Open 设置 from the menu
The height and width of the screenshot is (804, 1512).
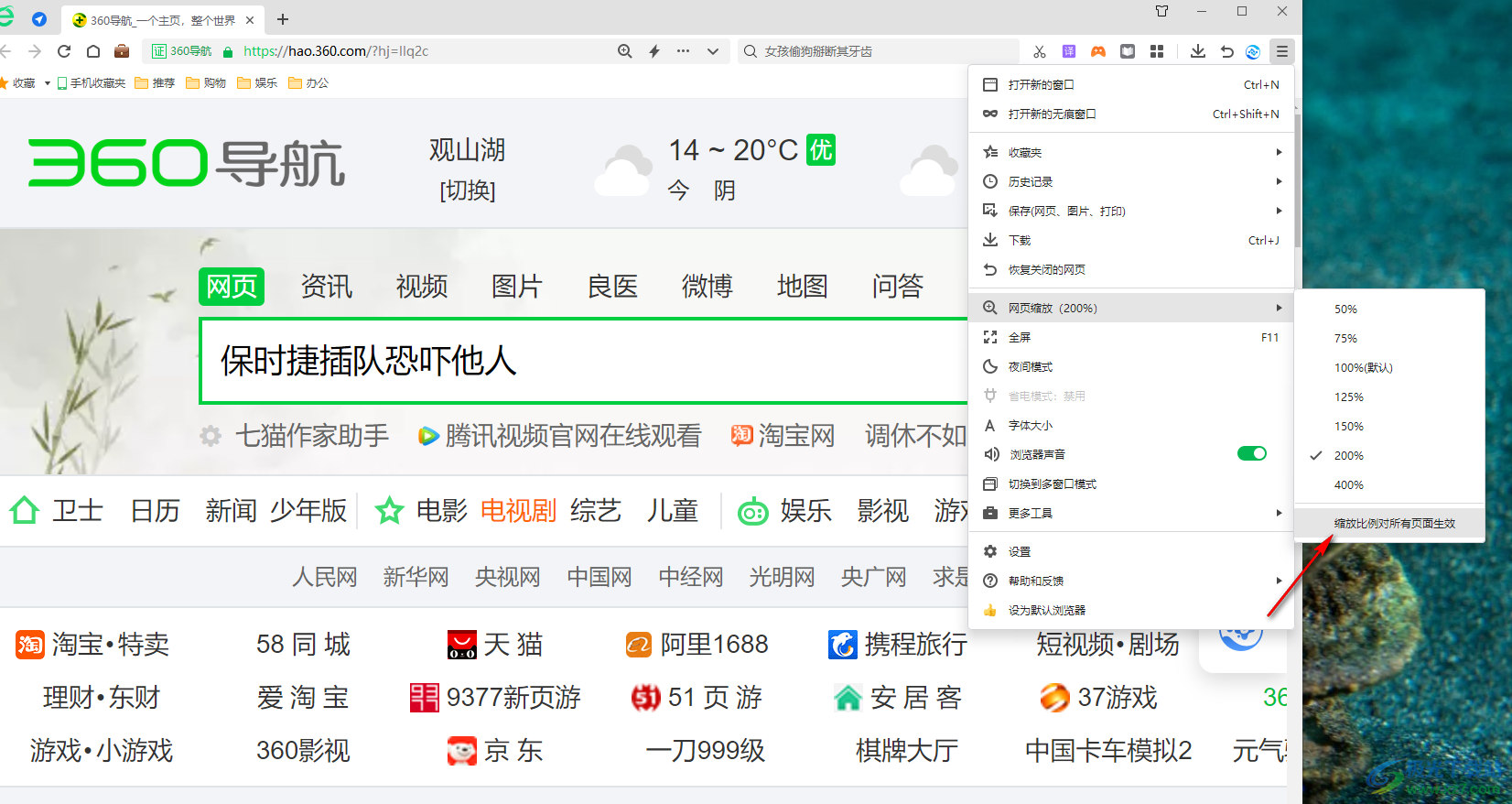click(1130, 552)
